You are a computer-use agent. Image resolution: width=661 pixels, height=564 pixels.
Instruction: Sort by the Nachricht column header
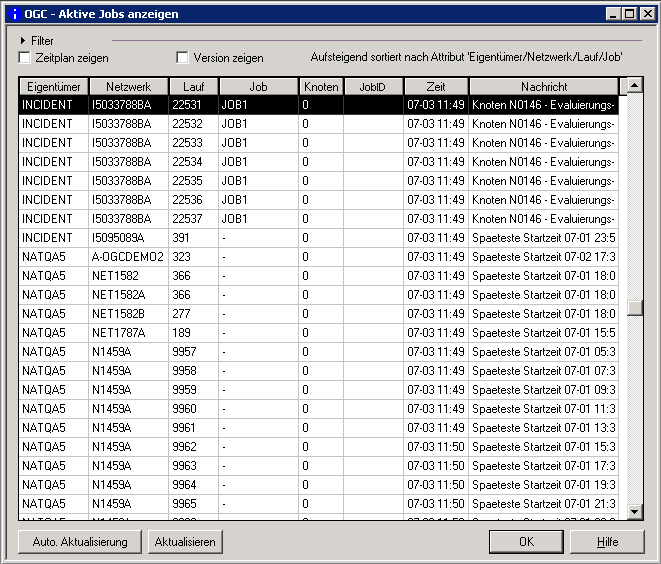(544, 86)
